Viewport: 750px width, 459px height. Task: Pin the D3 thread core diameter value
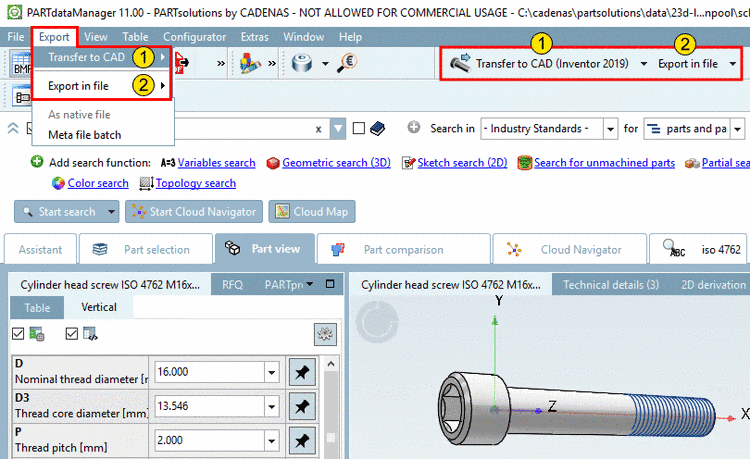(302, 406)
